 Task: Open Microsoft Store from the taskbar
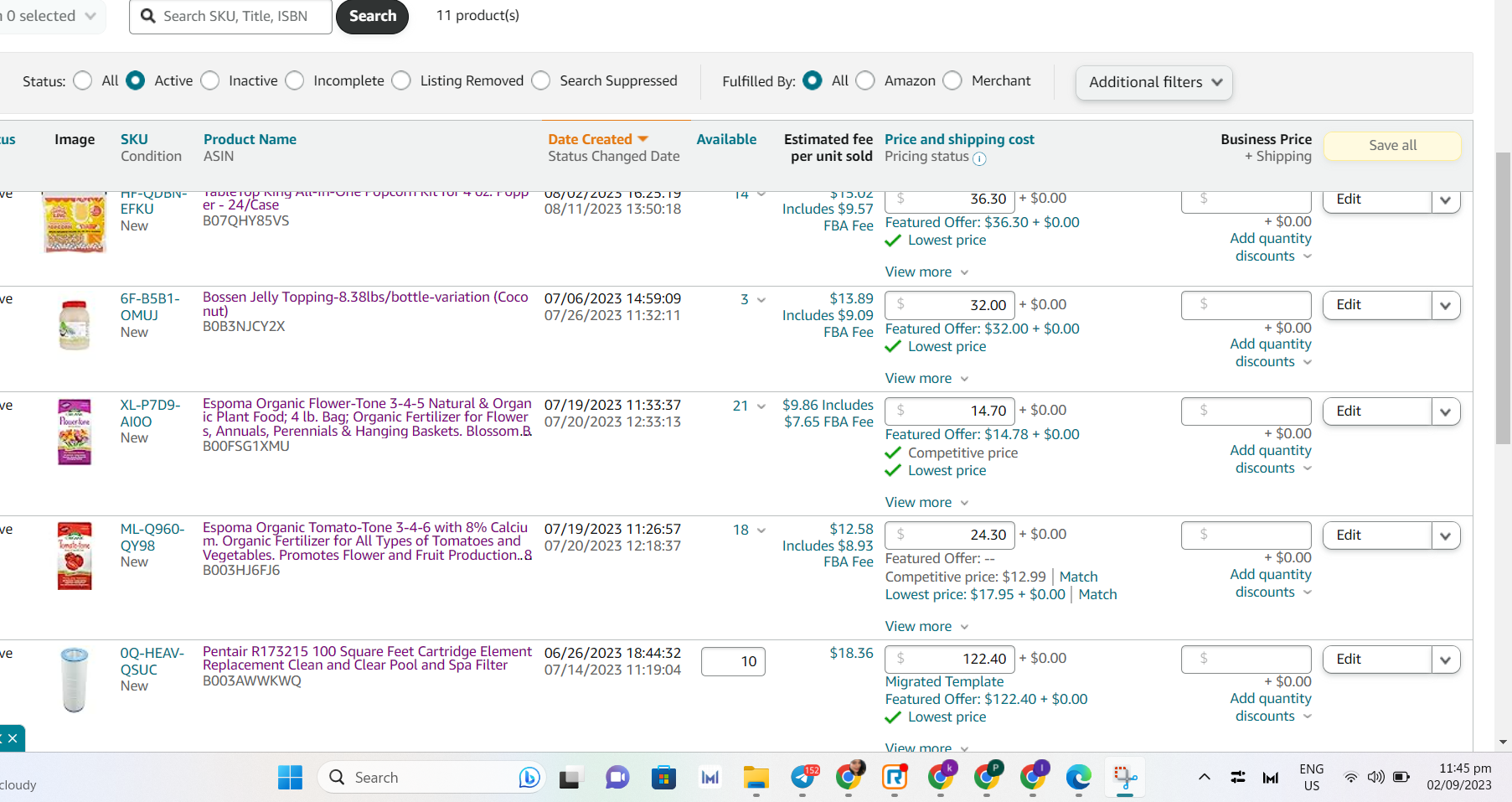point(663,778)
